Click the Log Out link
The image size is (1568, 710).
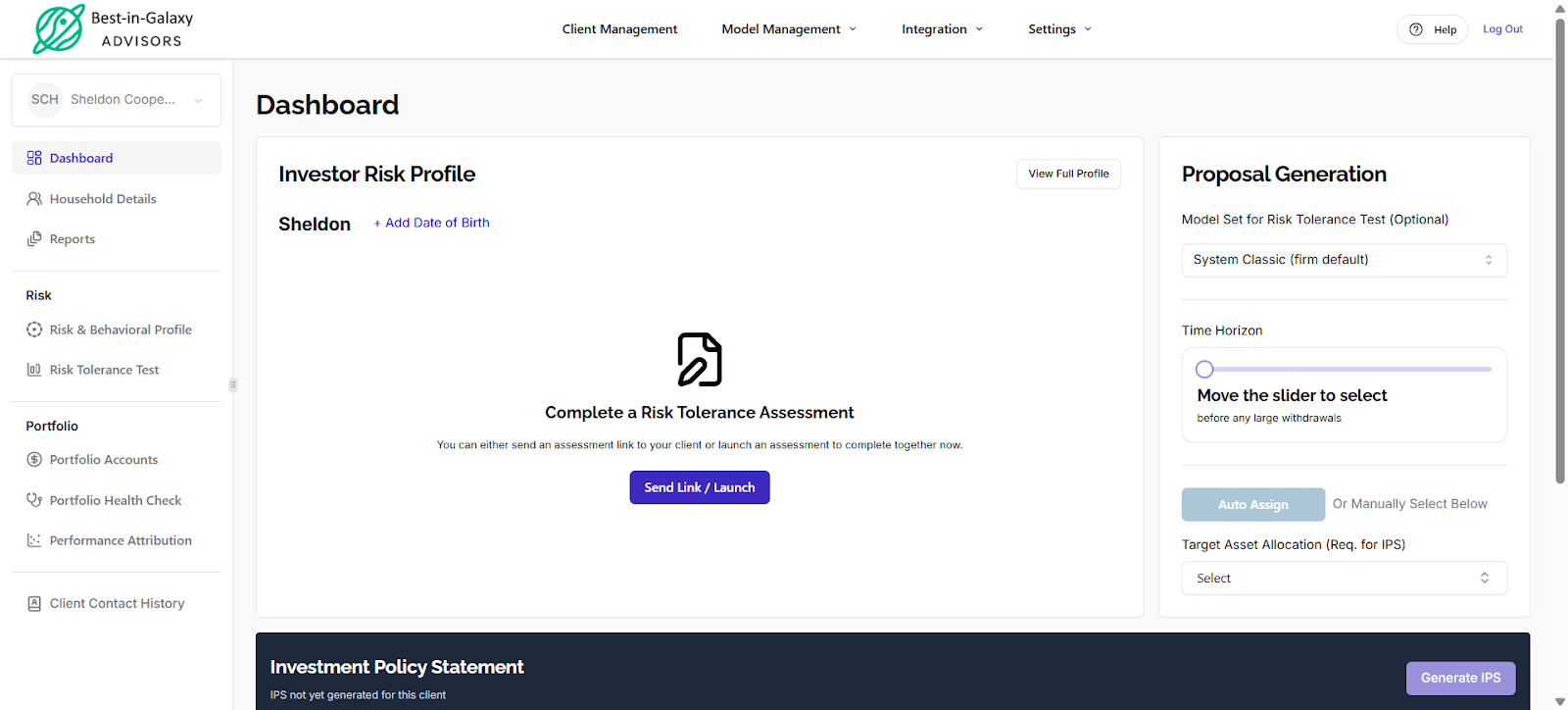[1502, 29]
